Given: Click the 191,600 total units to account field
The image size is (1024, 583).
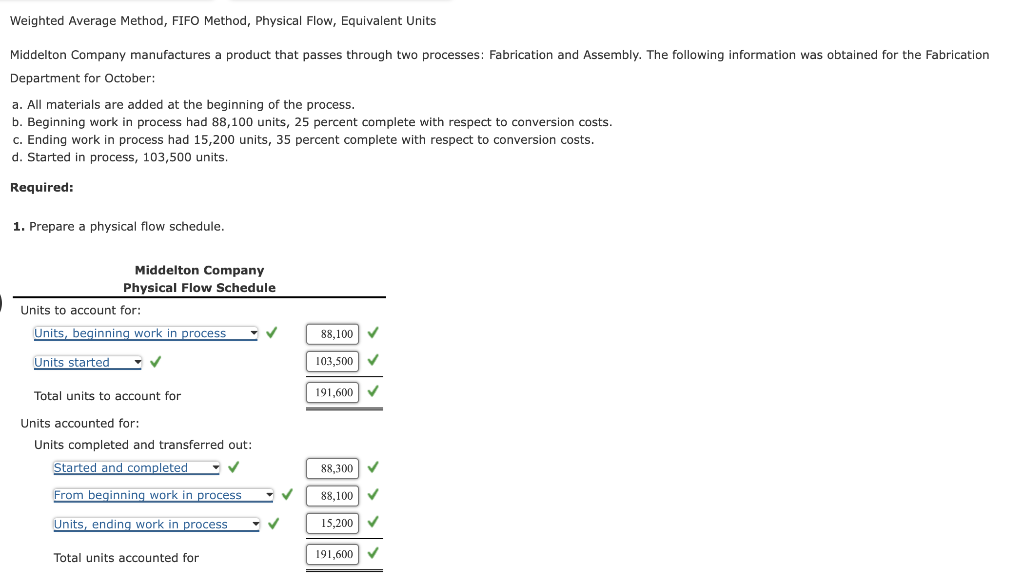Looking at the screenshot, I should click(332, 392).
